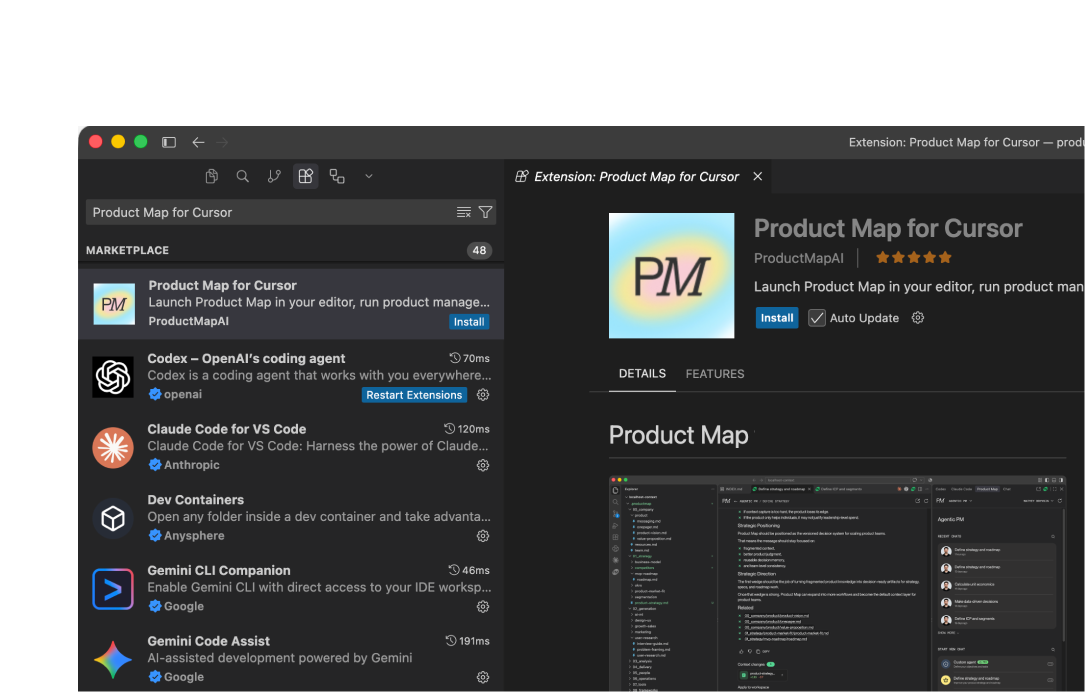Select Dev Containers extension row
1085x692 pixels.
(291, 517)
